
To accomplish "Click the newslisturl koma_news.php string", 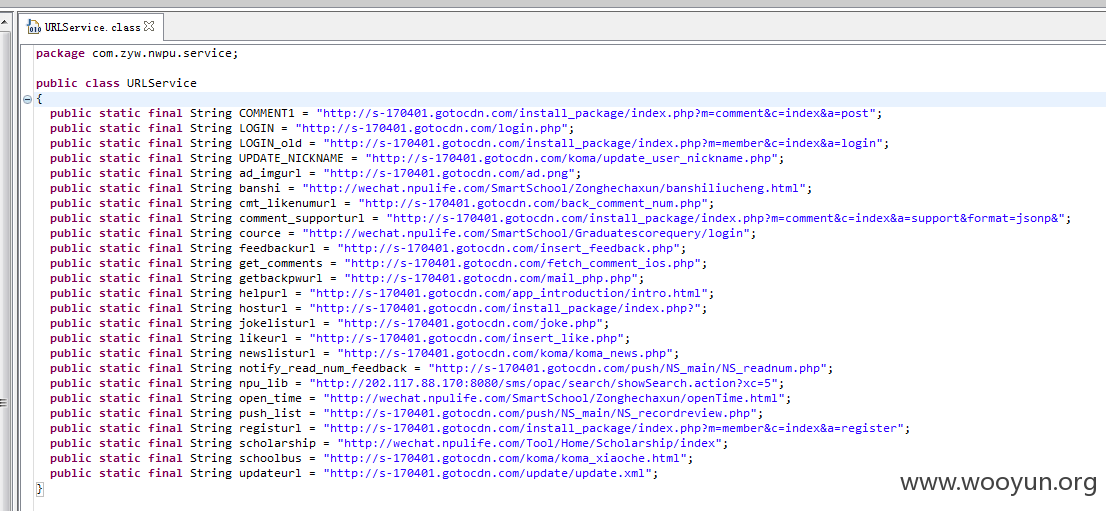I will pos(505,353).
